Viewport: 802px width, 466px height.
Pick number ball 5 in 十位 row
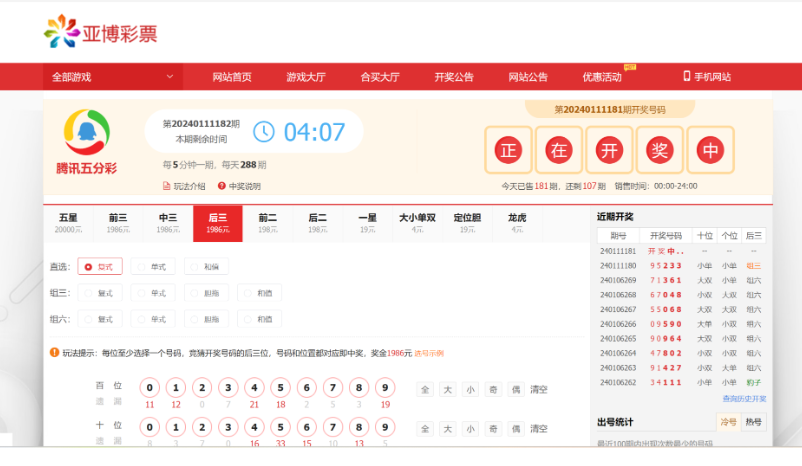click(280, 427)
